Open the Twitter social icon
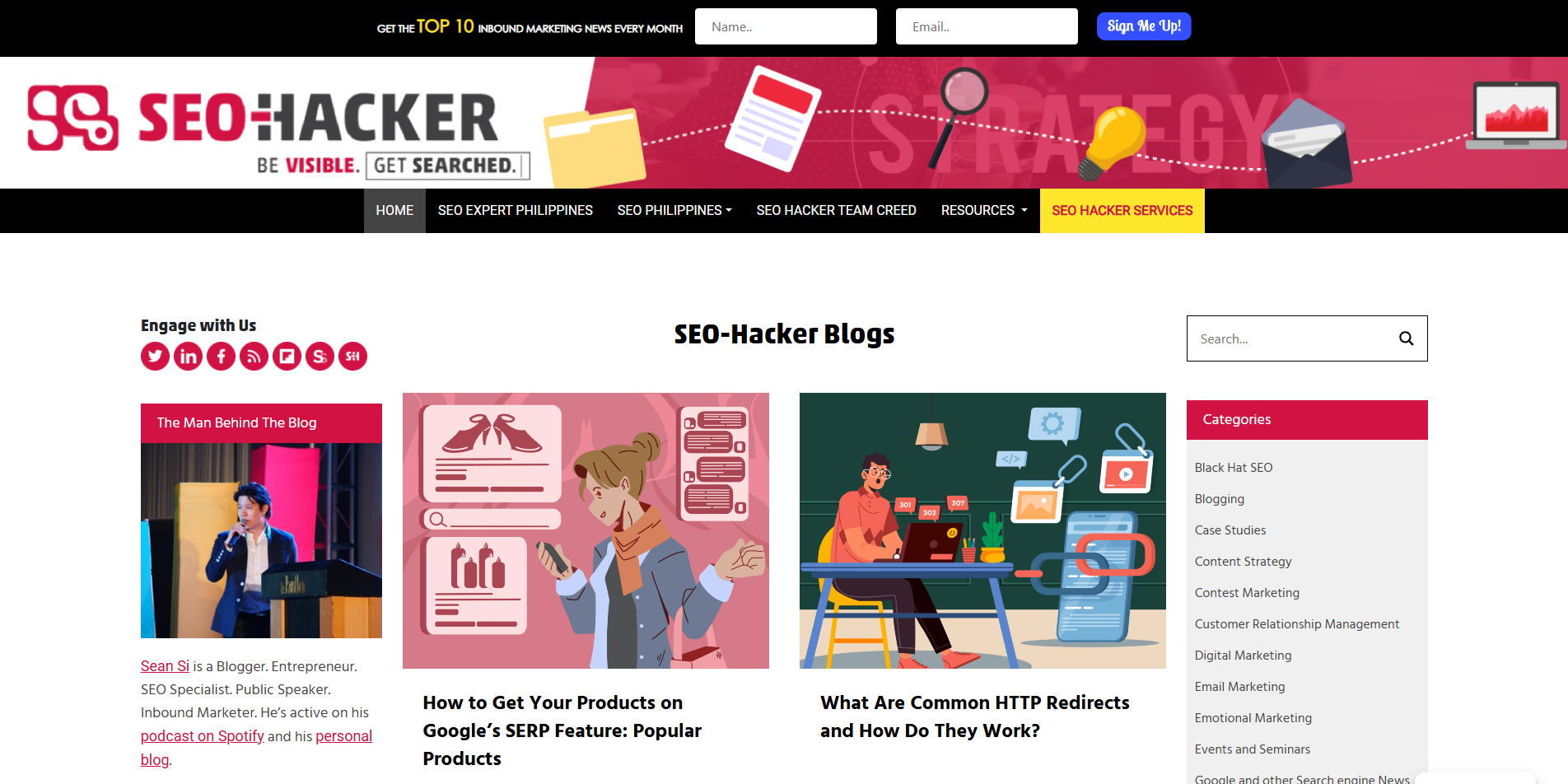1568x784 pixels. point(155,357)
